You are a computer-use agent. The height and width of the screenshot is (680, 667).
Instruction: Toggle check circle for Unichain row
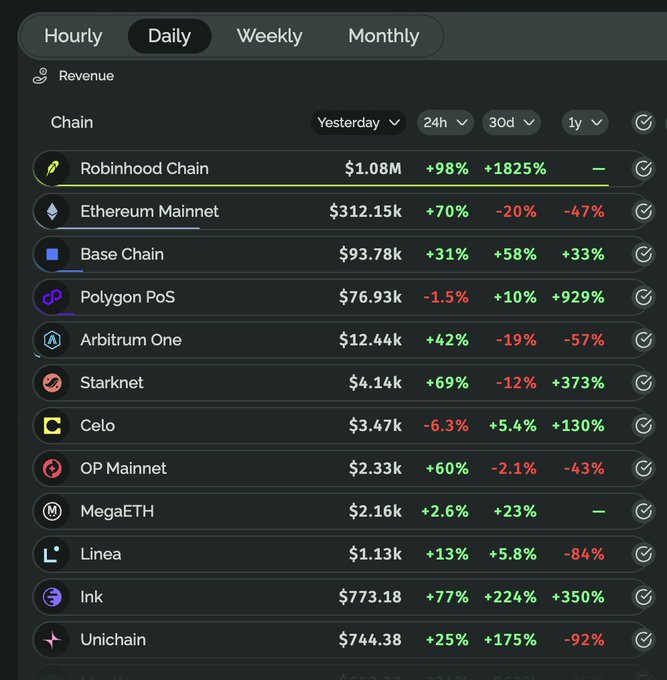point(643,640)
